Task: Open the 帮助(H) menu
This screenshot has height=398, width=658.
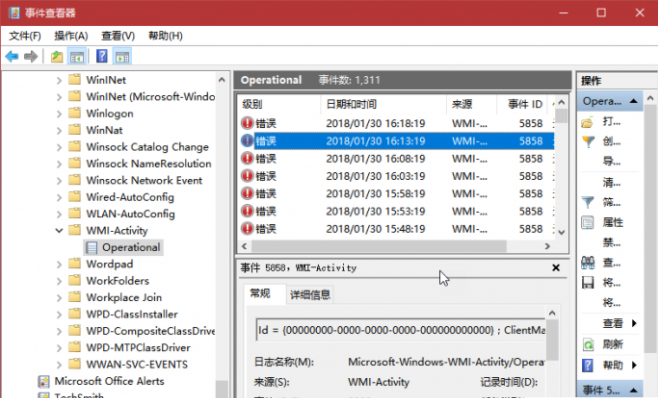Action: click(165, 36)
